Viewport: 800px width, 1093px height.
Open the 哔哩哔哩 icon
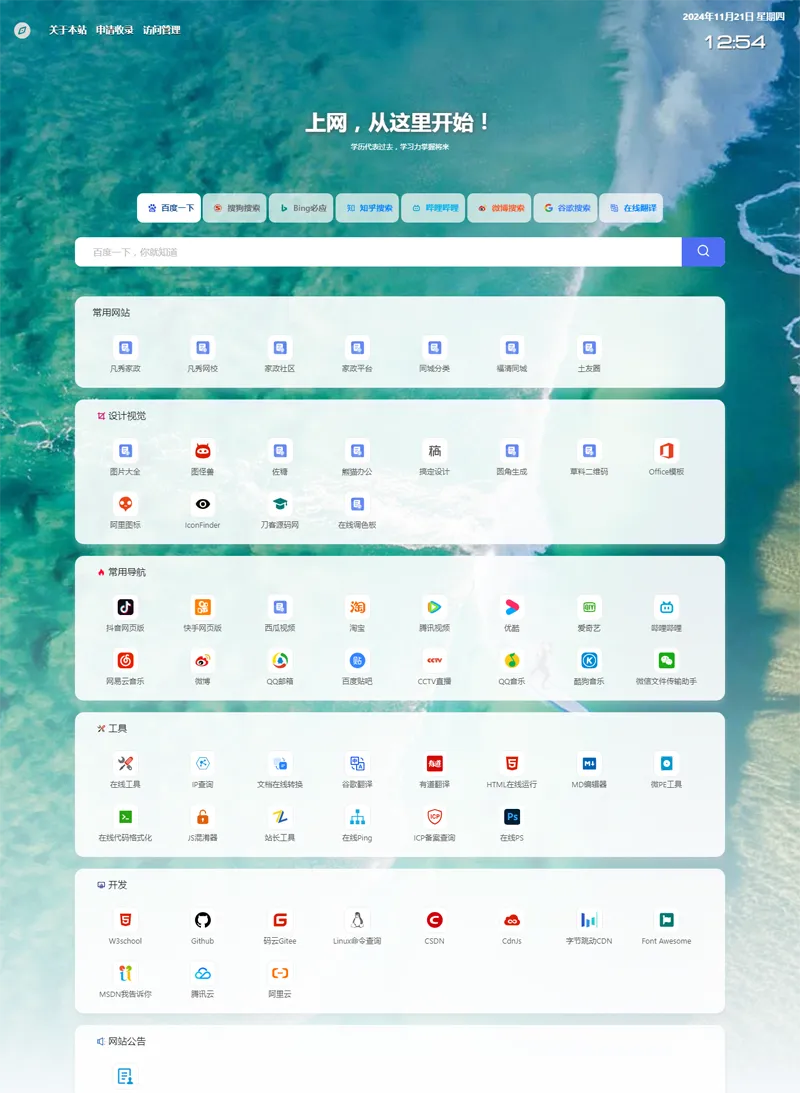[665, 609]
